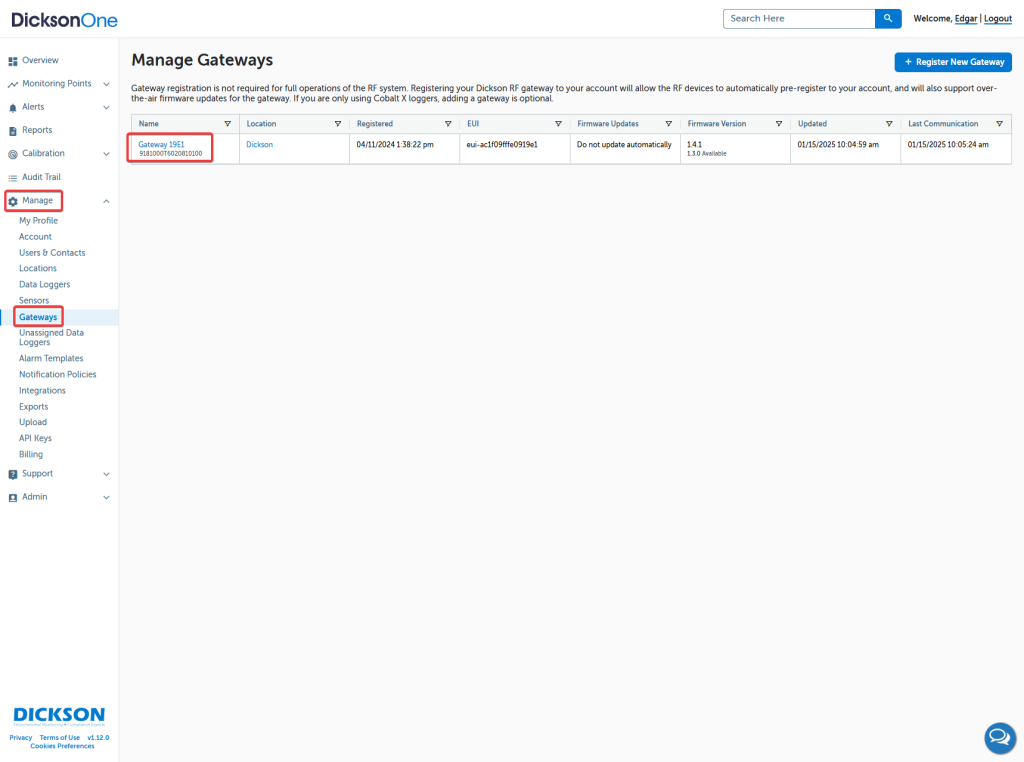1024x762 pixels.
Task: Select Alarm Templates in sidebar
Action: click(51, 358)
